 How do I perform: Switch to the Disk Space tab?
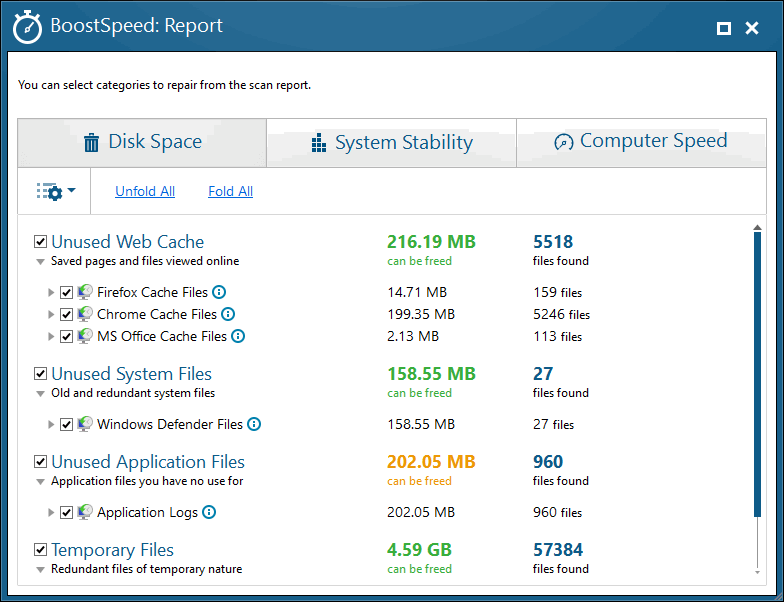[x=142, y=142]
